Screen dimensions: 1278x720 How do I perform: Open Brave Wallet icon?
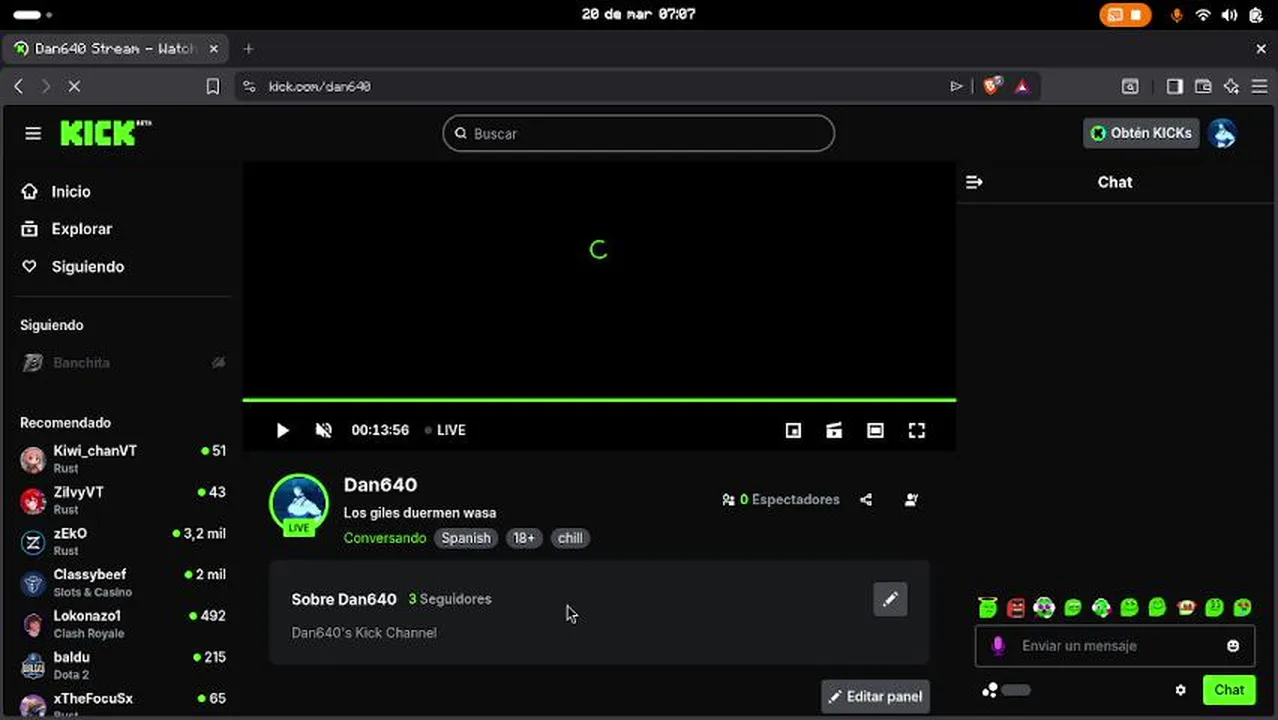pyautogui.click(x=1203, y=87)
